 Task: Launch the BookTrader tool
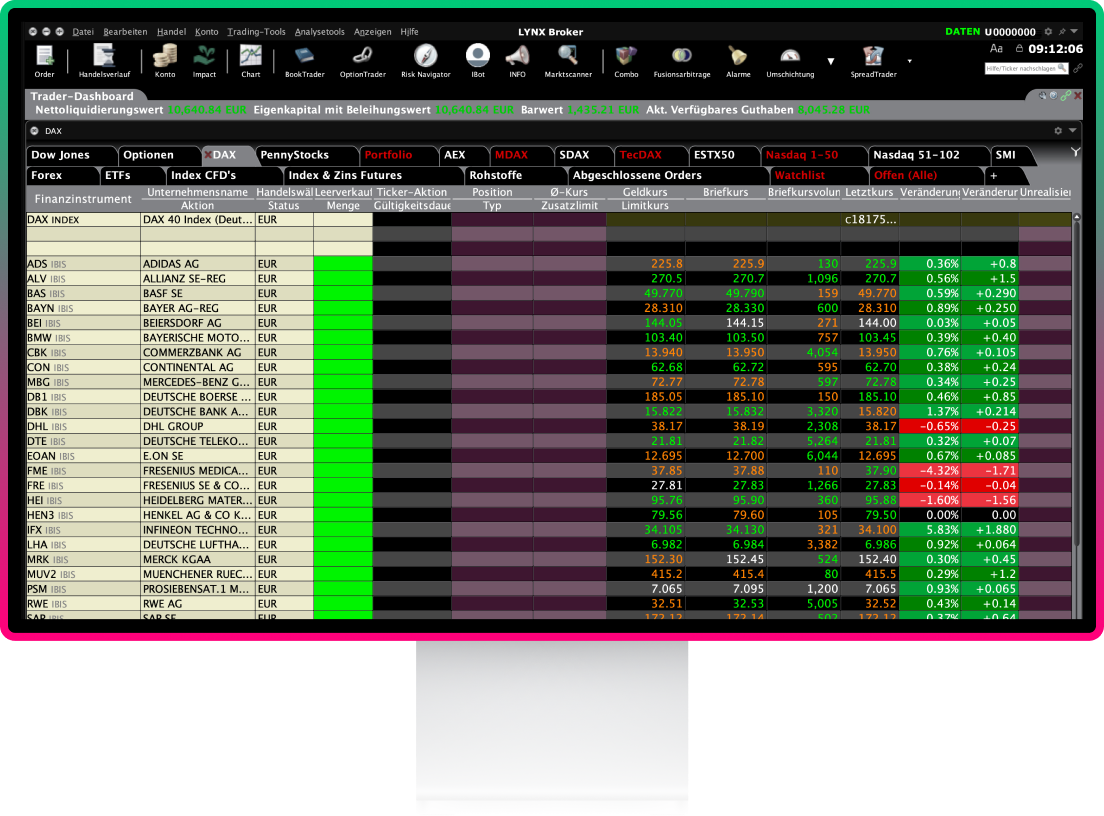click(x=304, y=61)
